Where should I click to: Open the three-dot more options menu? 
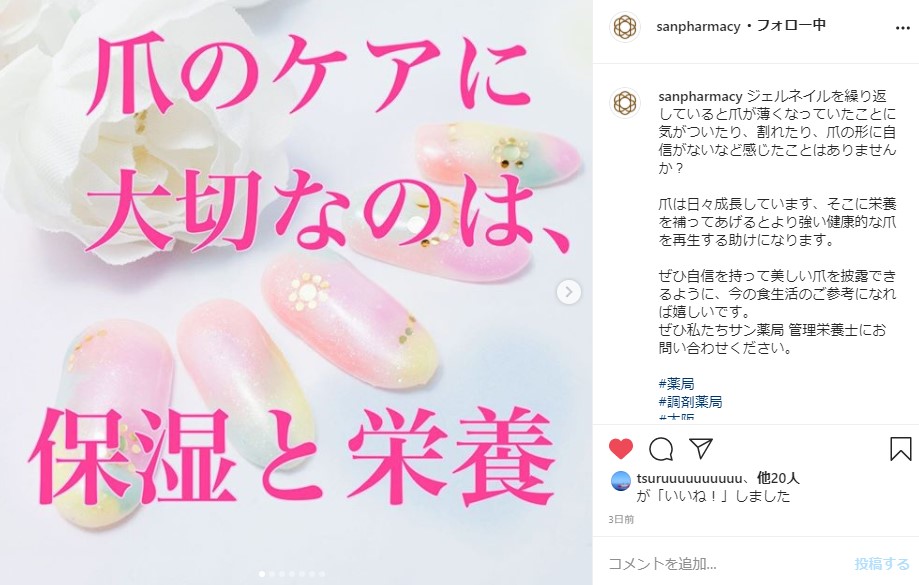(x=903, y=28)
